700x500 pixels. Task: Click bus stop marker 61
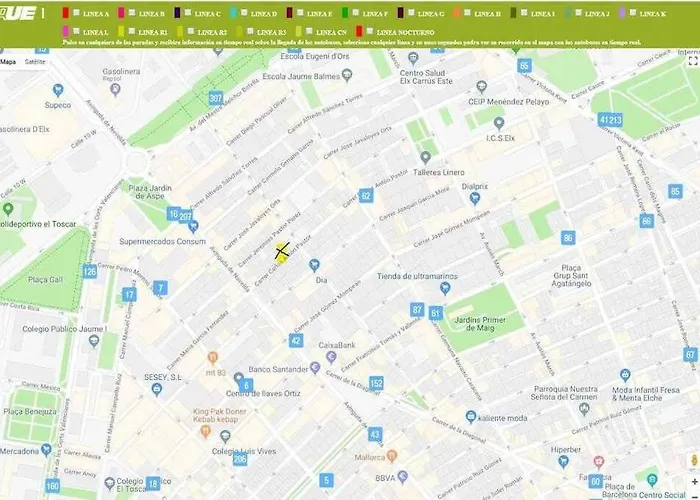tap(436, 313)
